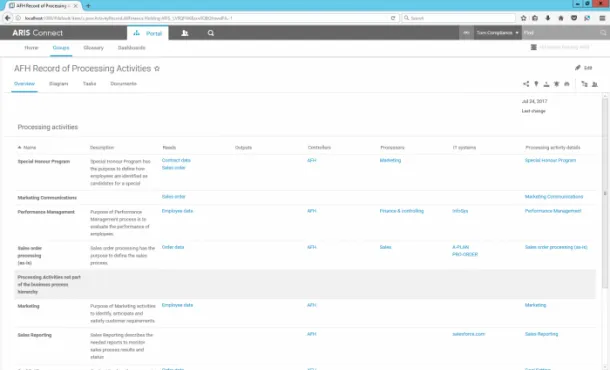The width and height of the screenshot is (610, 370).
Task: Click the Edit pencil button
Action: click(584, 68)
